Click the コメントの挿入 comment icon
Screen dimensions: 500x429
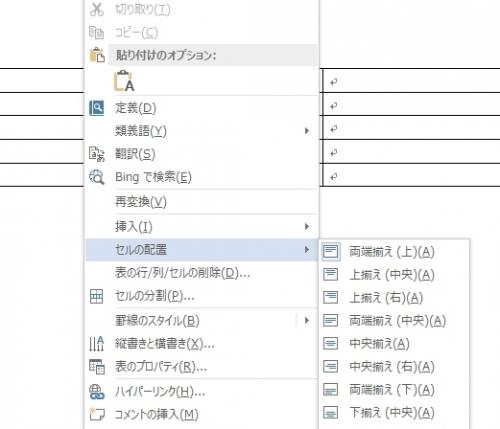click(97, 414)
